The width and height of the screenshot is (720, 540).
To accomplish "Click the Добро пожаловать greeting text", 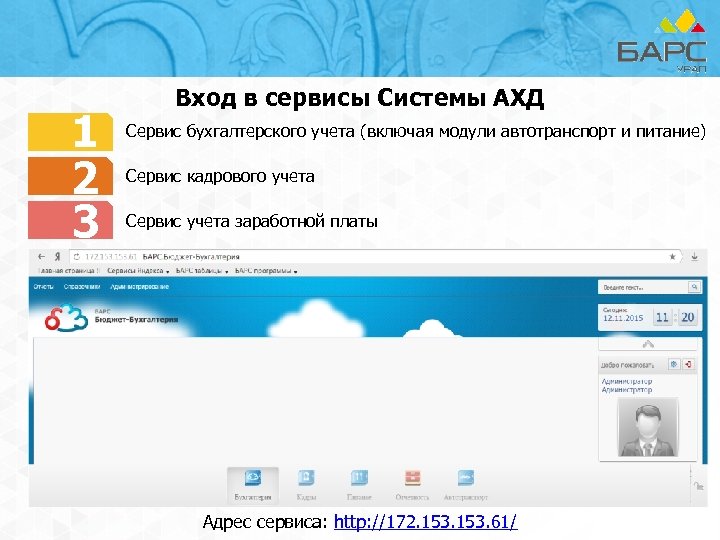I will 627,366.
